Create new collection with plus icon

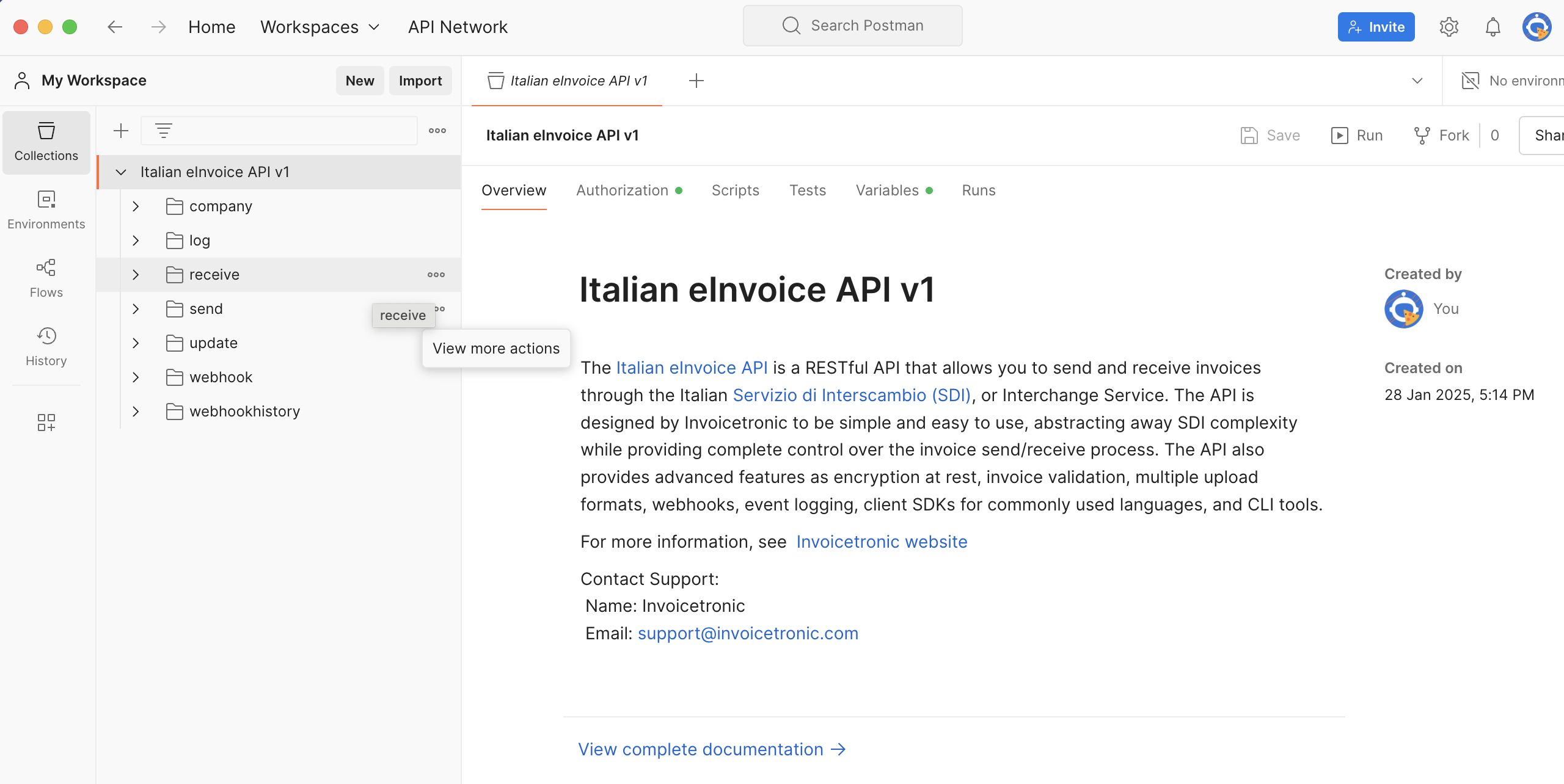121,131
